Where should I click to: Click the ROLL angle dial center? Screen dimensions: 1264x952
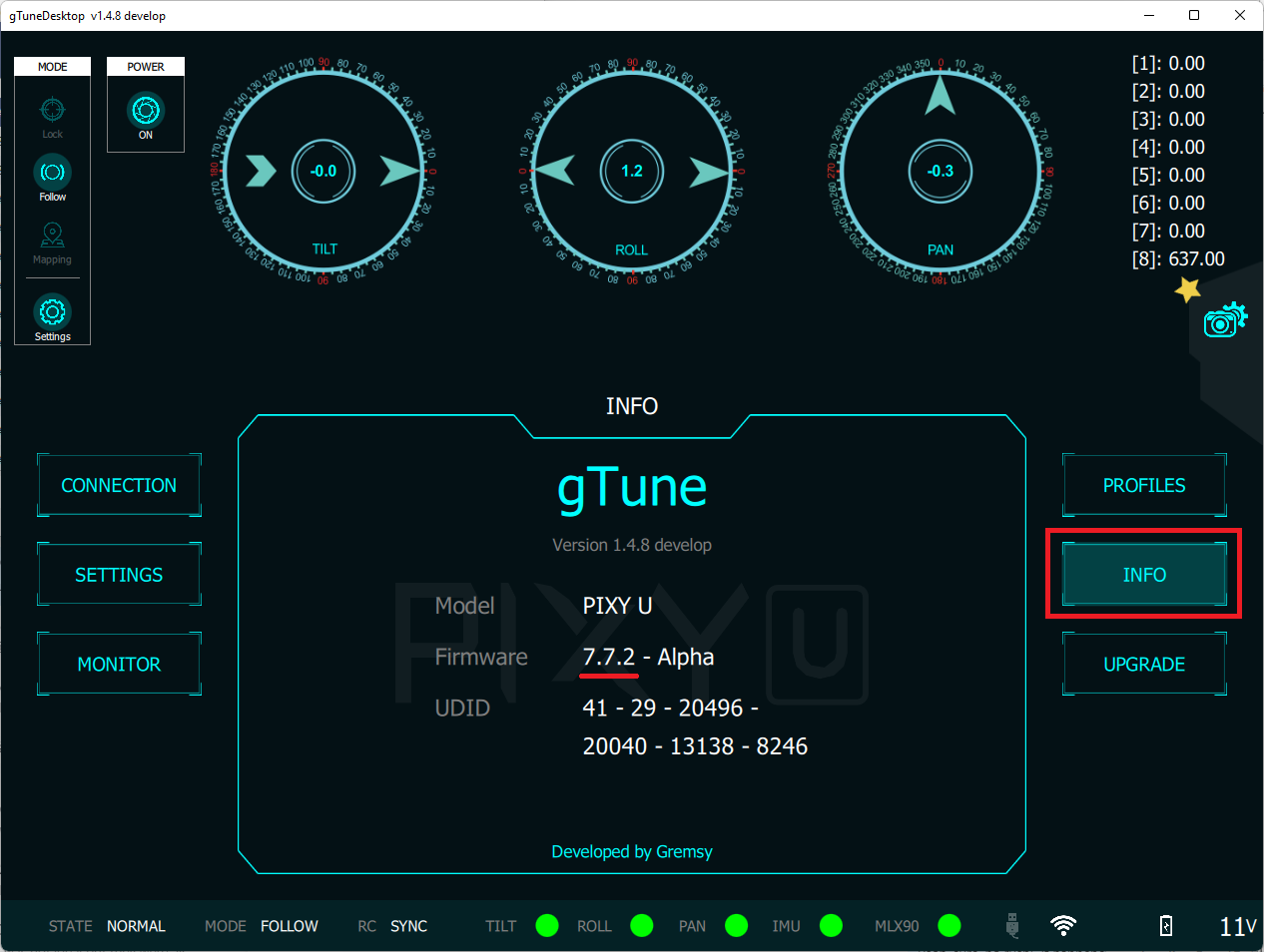click(632, 172)
